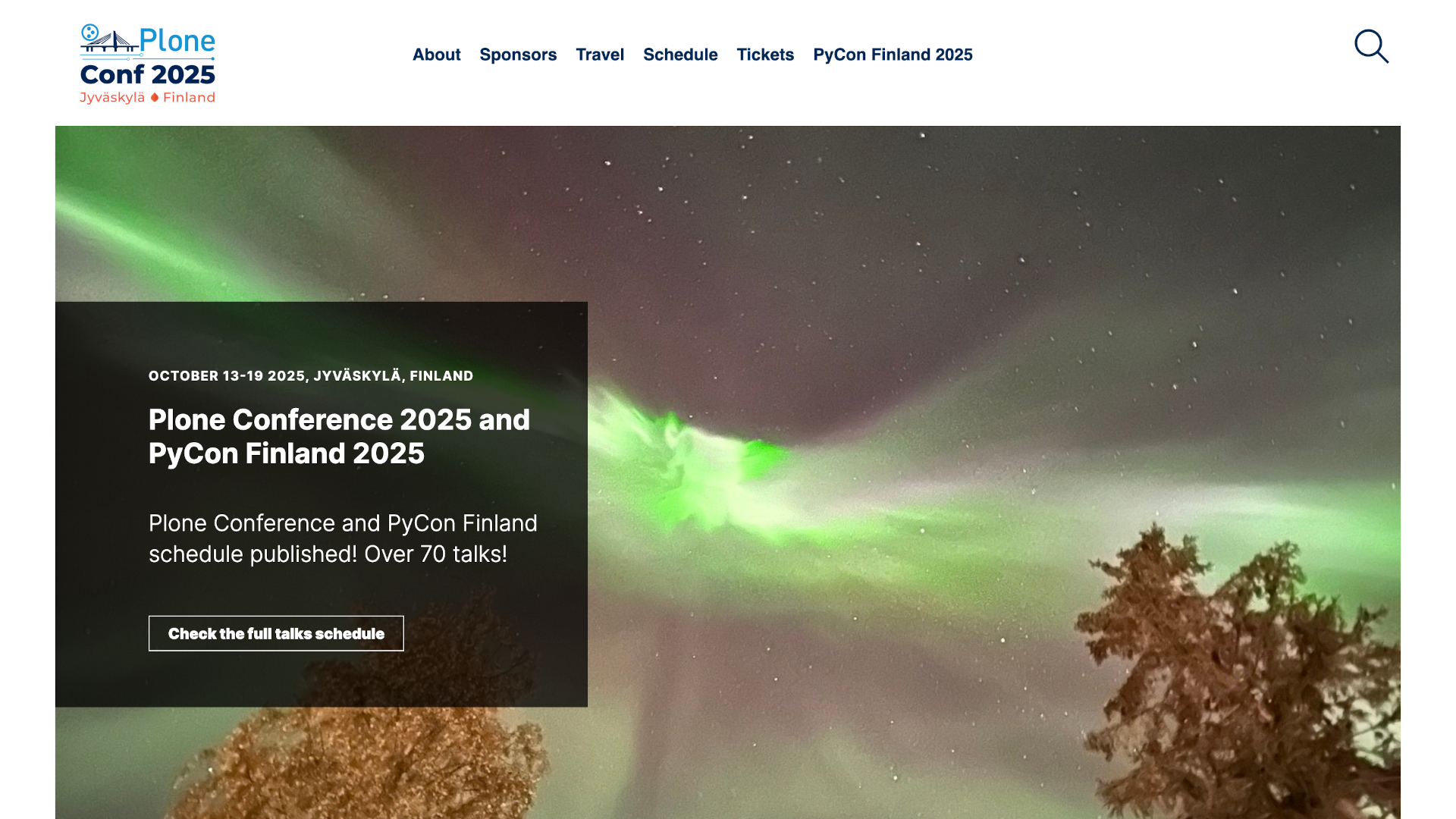View the Schedule page
Image resolution: width=1456 pixels, height=819 pixels.
click(x=680, y=55)
